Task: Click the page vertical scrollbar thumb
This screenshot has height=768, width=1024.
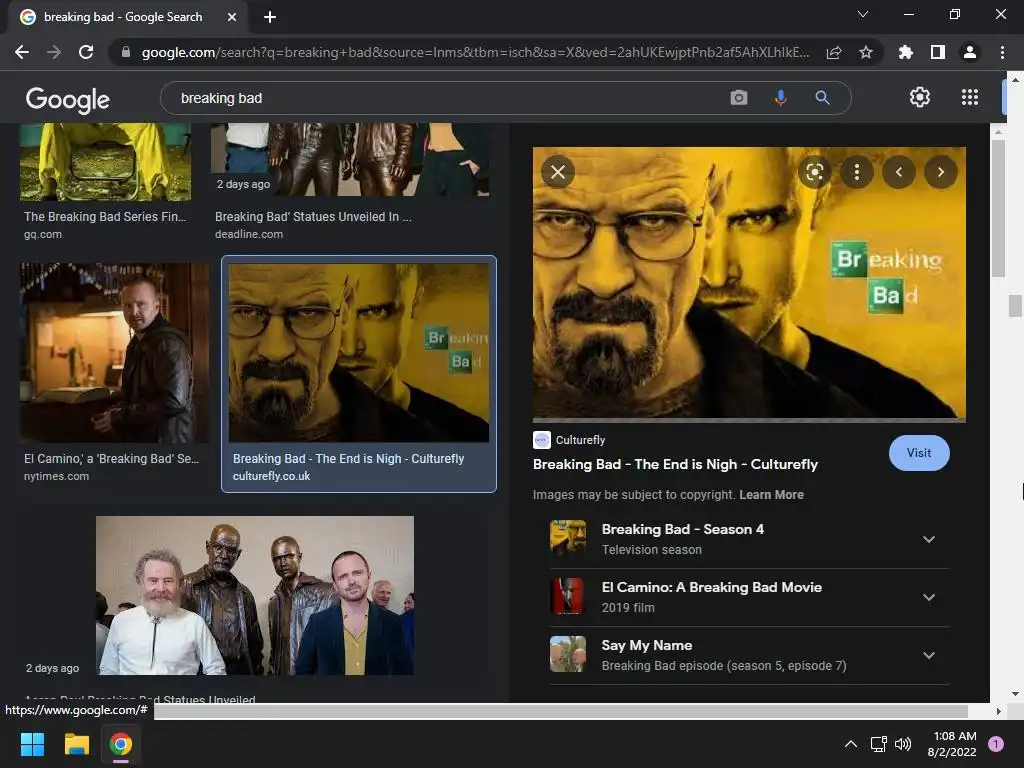Action: [x=1014, y=306]
